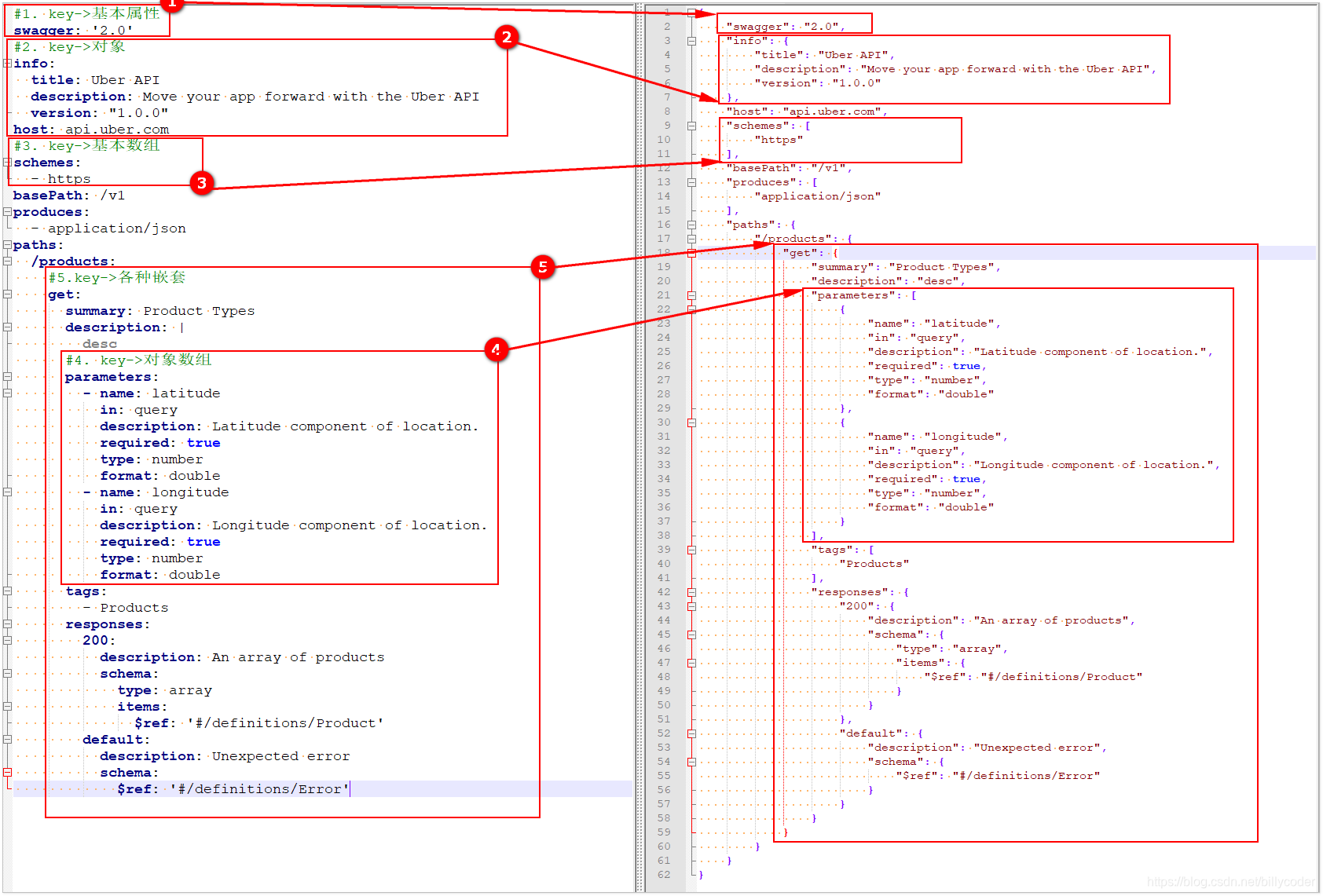Screen dimensions: 1323x896
Task: Click JSON "name": "latitude" line
Action: (934, 324)
